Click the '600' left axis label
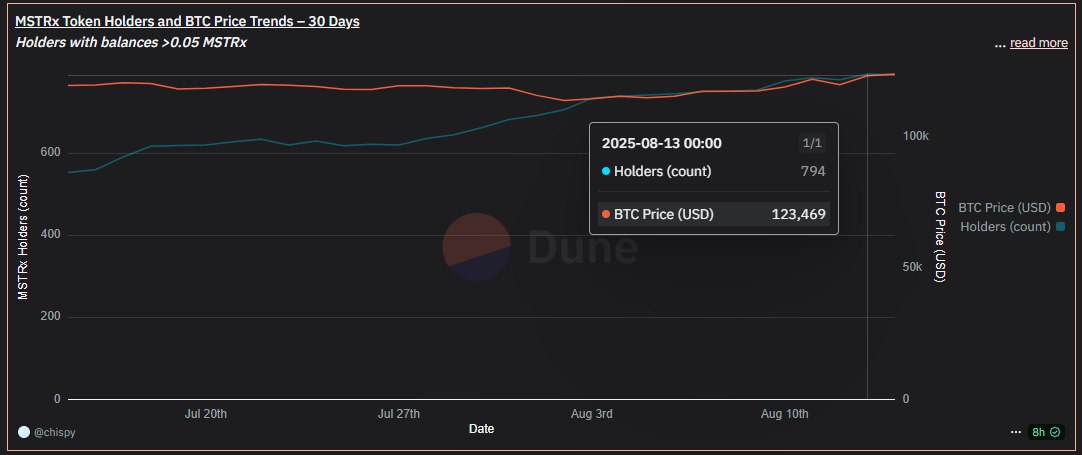Viewport: 1082px width, 455px height. (x=51, y=153)
